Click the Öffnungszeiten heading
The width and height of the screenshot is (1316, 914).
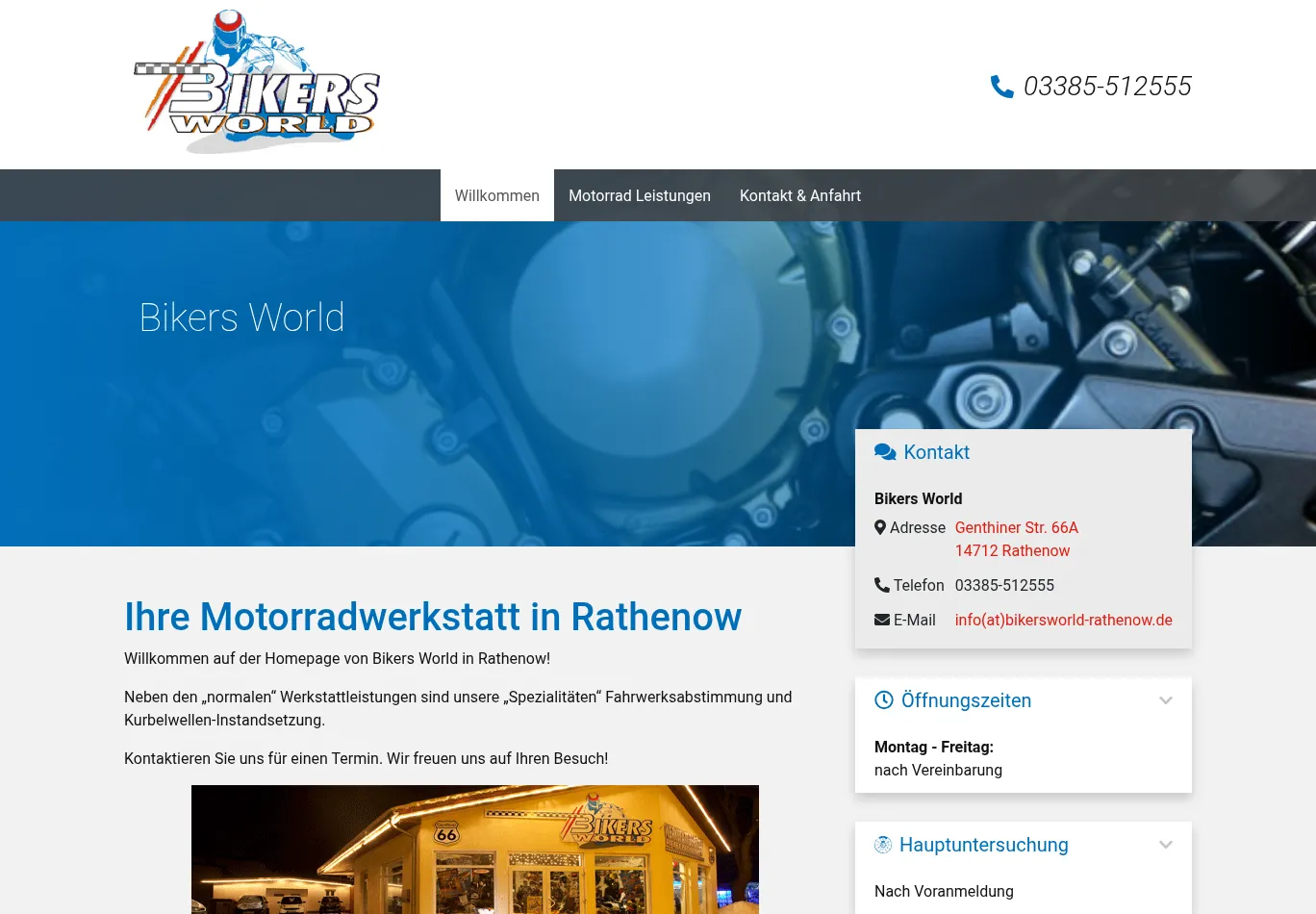click(966, 700)
